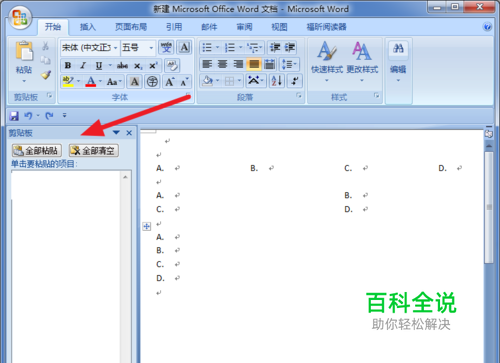Click the Sort A-Z icon
500x363 pixels.
click(x=277, y=81)
